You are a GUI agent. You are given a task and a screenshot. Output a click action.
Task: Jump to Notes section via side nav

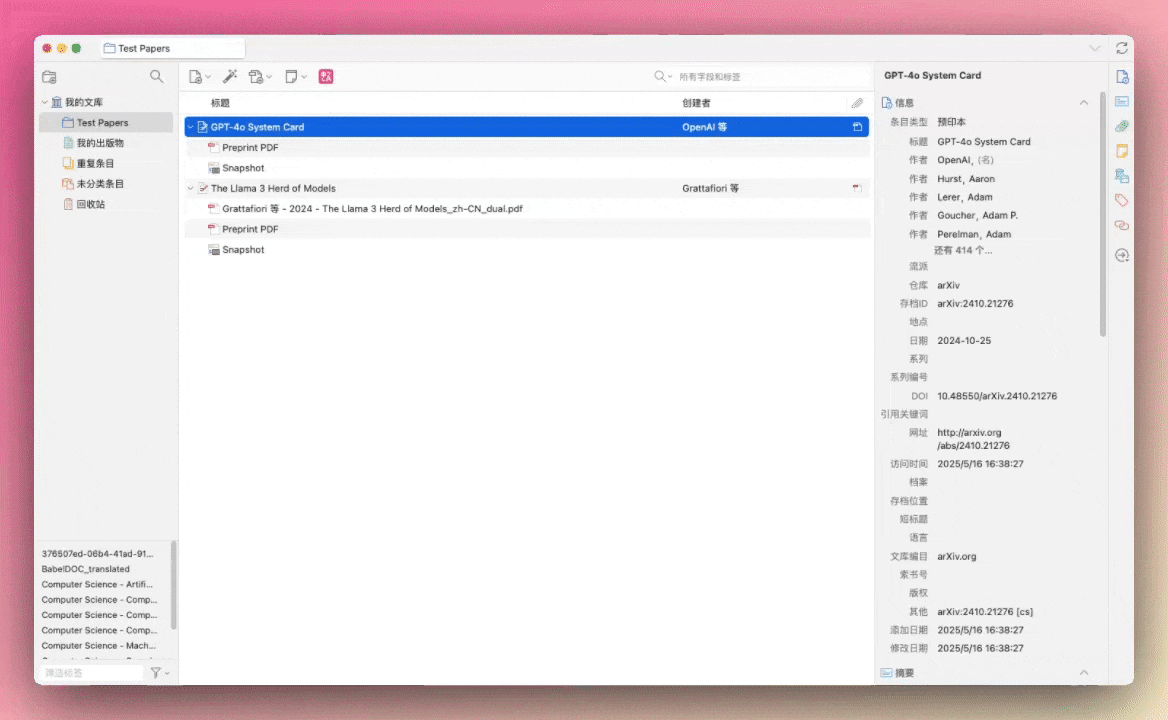click(1122, 151)
